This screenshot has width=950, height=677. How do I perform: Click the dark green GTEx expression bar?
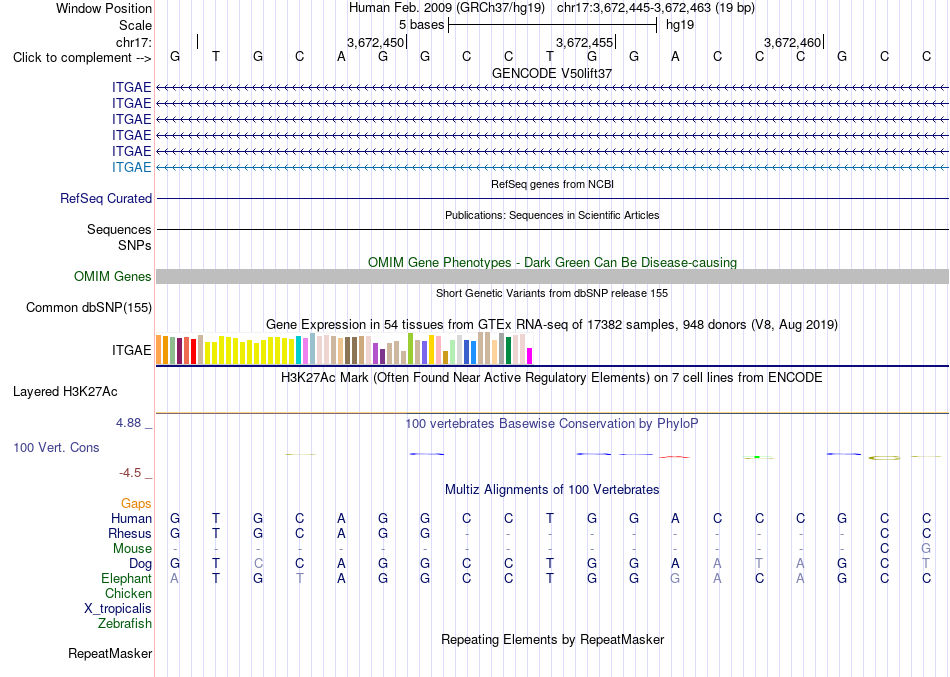click(508, 350)
